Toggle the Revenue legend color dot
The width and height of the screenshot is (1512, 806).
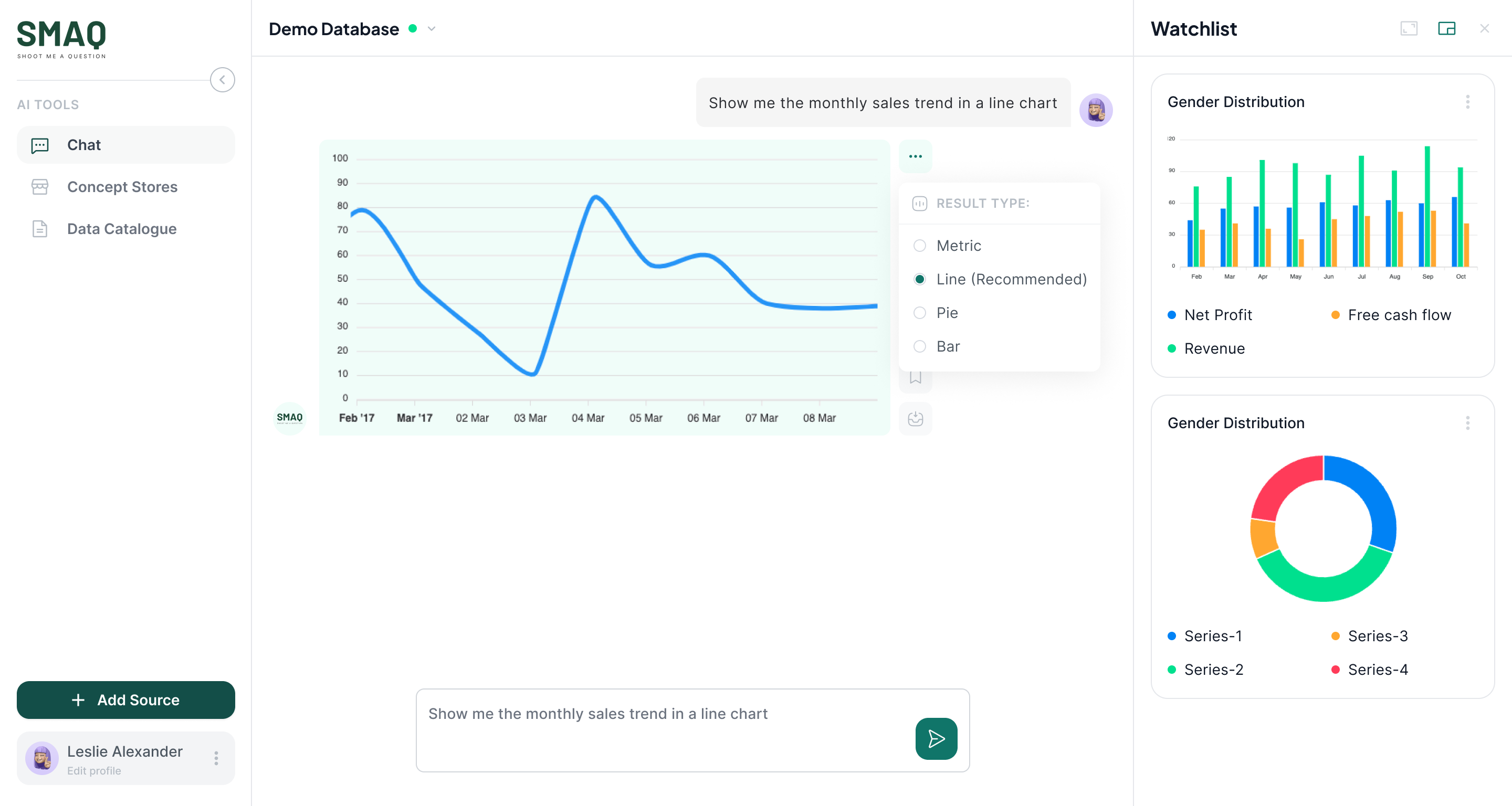(1172, 348)
